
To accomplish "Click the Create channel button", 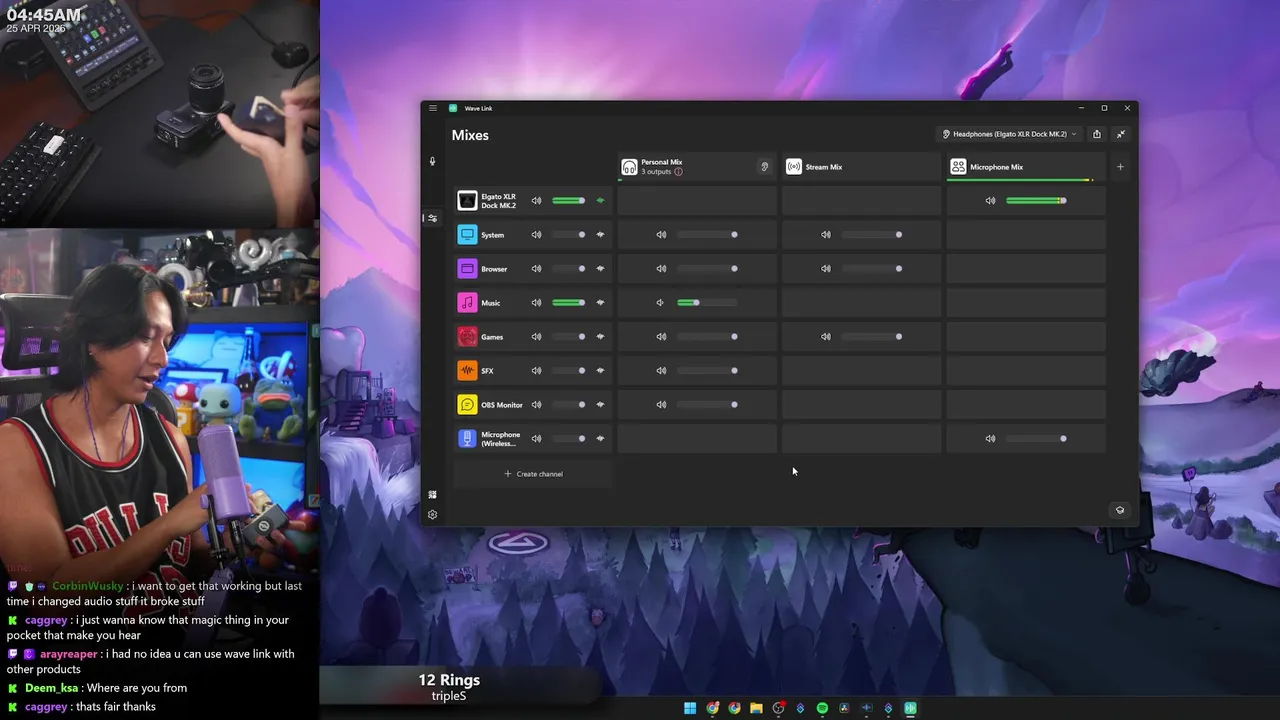I will 533,474.
